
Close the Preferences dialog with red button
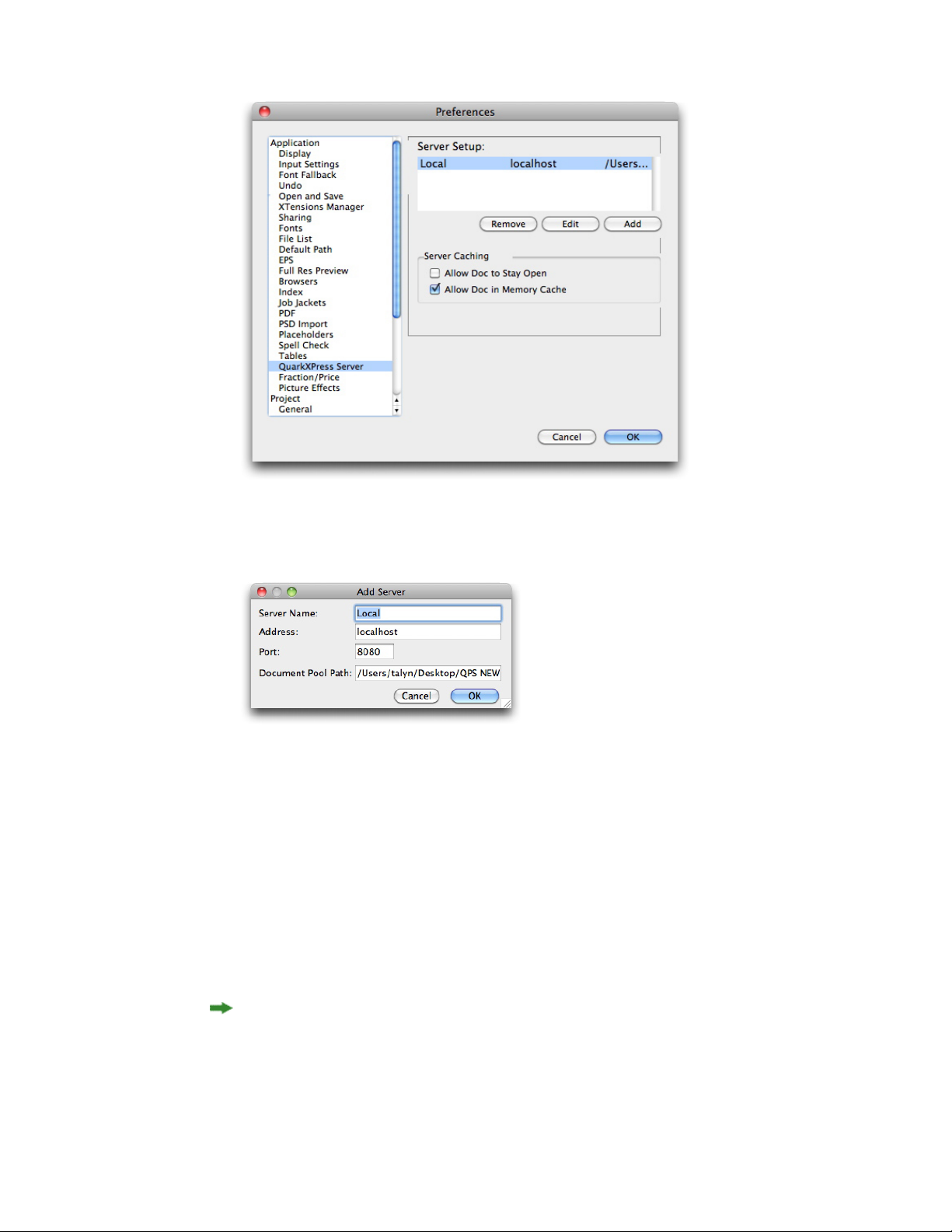pos(265,112)
